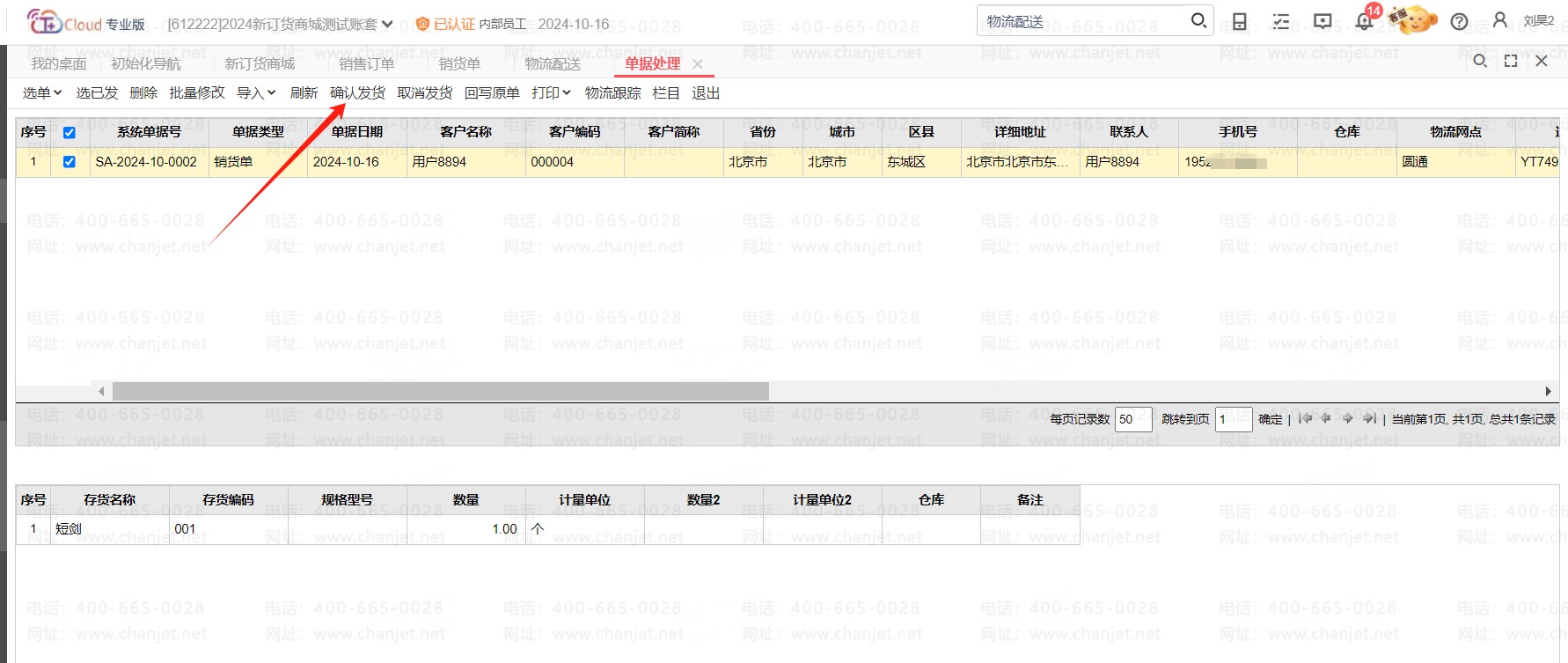Click the 存货编码 column header in detail table
This screenshot has width=1568, height=663.
pyautogui.click(x=228, y=500)
